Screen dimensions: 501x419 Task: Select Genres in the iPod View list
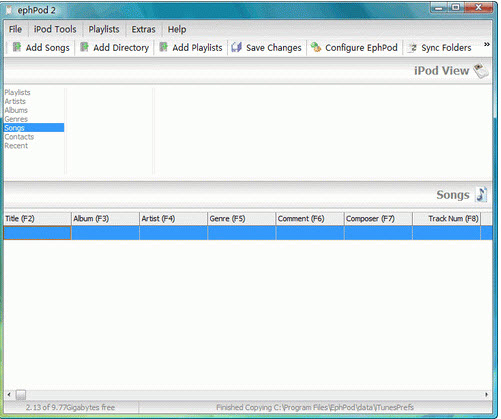pyautogui.click(x=16, y=119)
